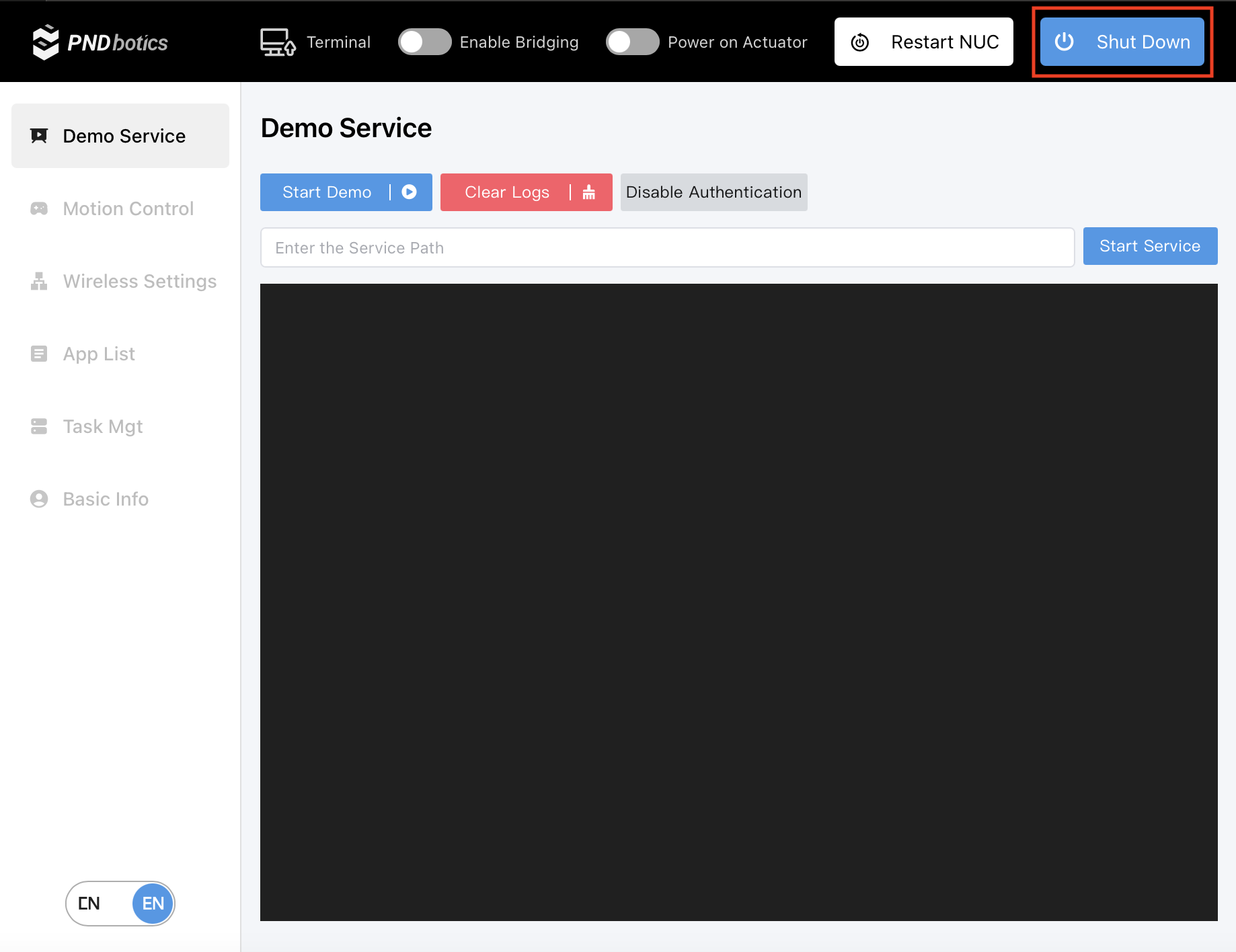The height and width of the screenshot is (952, 1236).
Task: Click the play icon in Start Demo
Action: [x=409, y=192]
